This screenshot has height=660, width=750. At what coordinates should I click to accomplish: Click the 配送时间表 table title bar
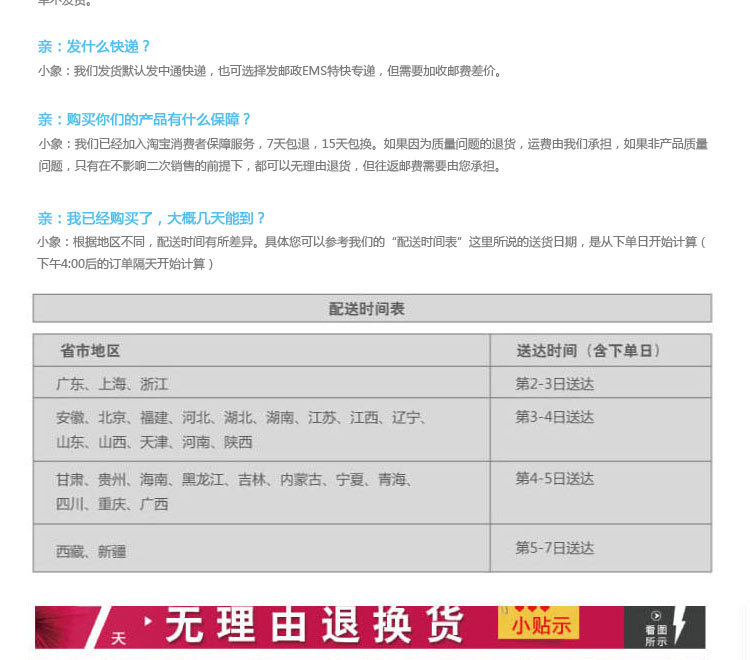(371, 309)
